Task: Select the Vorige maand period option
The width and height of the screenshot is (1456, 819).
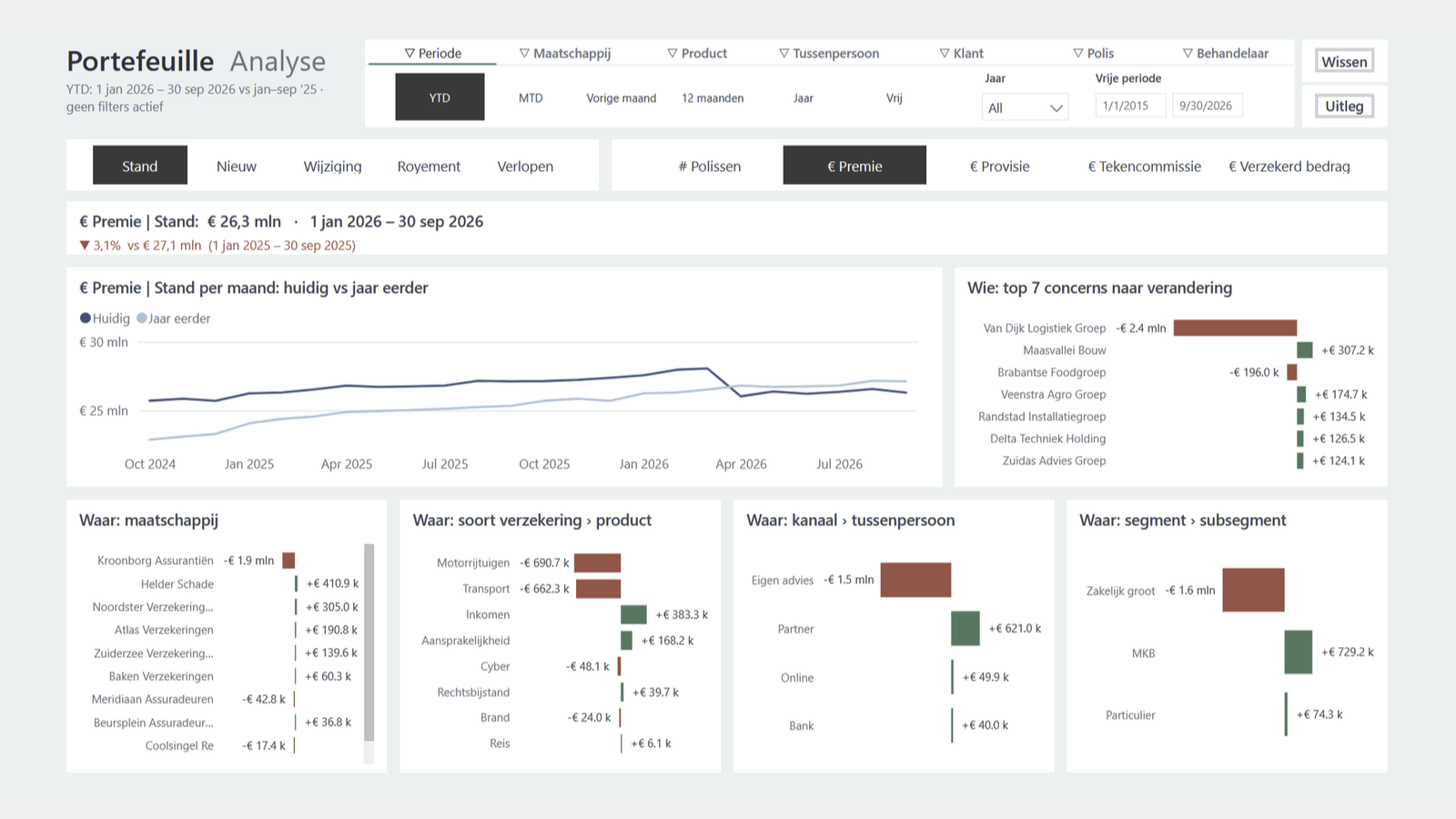Action: pos(622,98)
